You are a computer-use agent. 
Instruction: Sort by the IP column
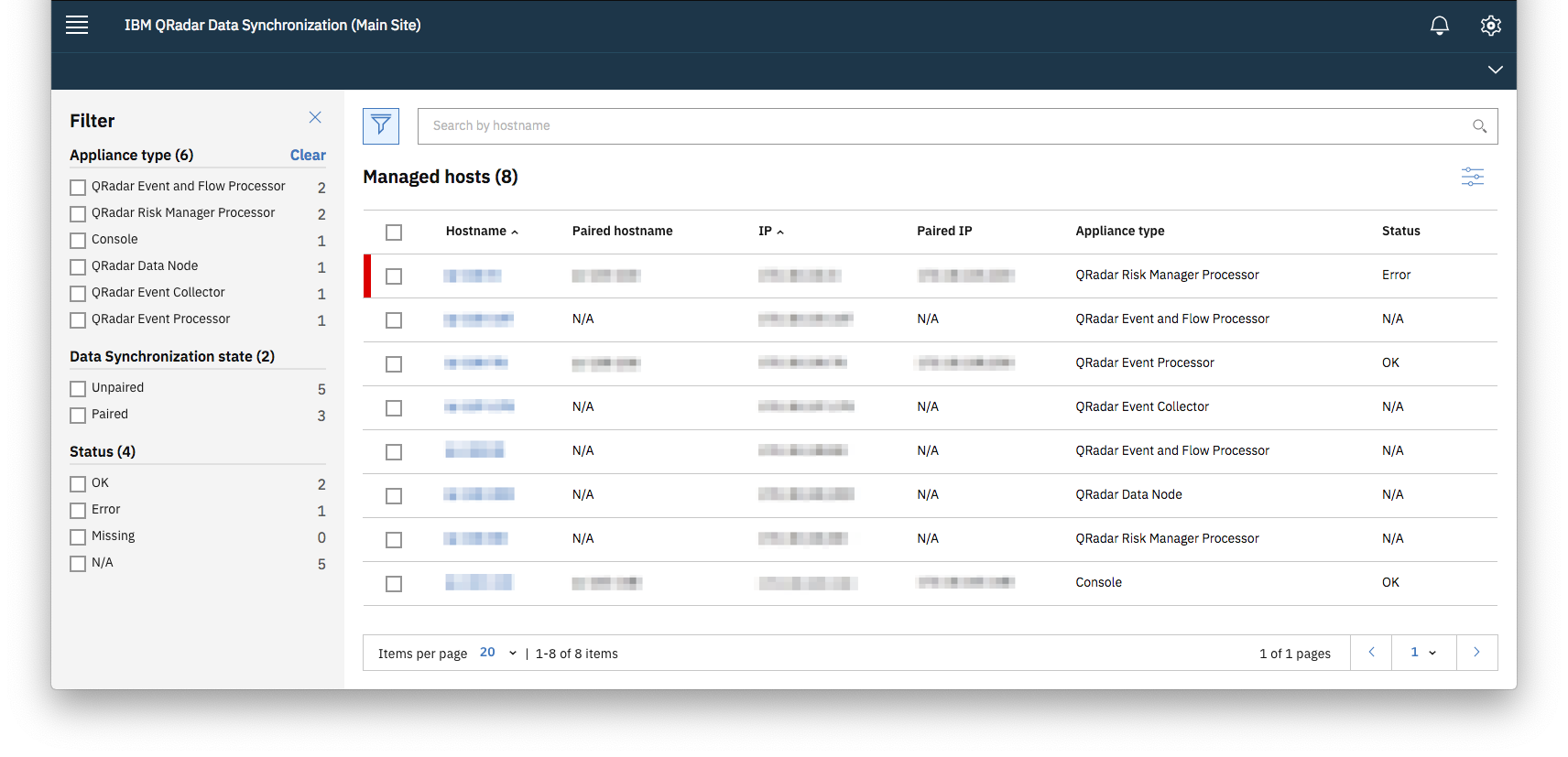point(770,232)
